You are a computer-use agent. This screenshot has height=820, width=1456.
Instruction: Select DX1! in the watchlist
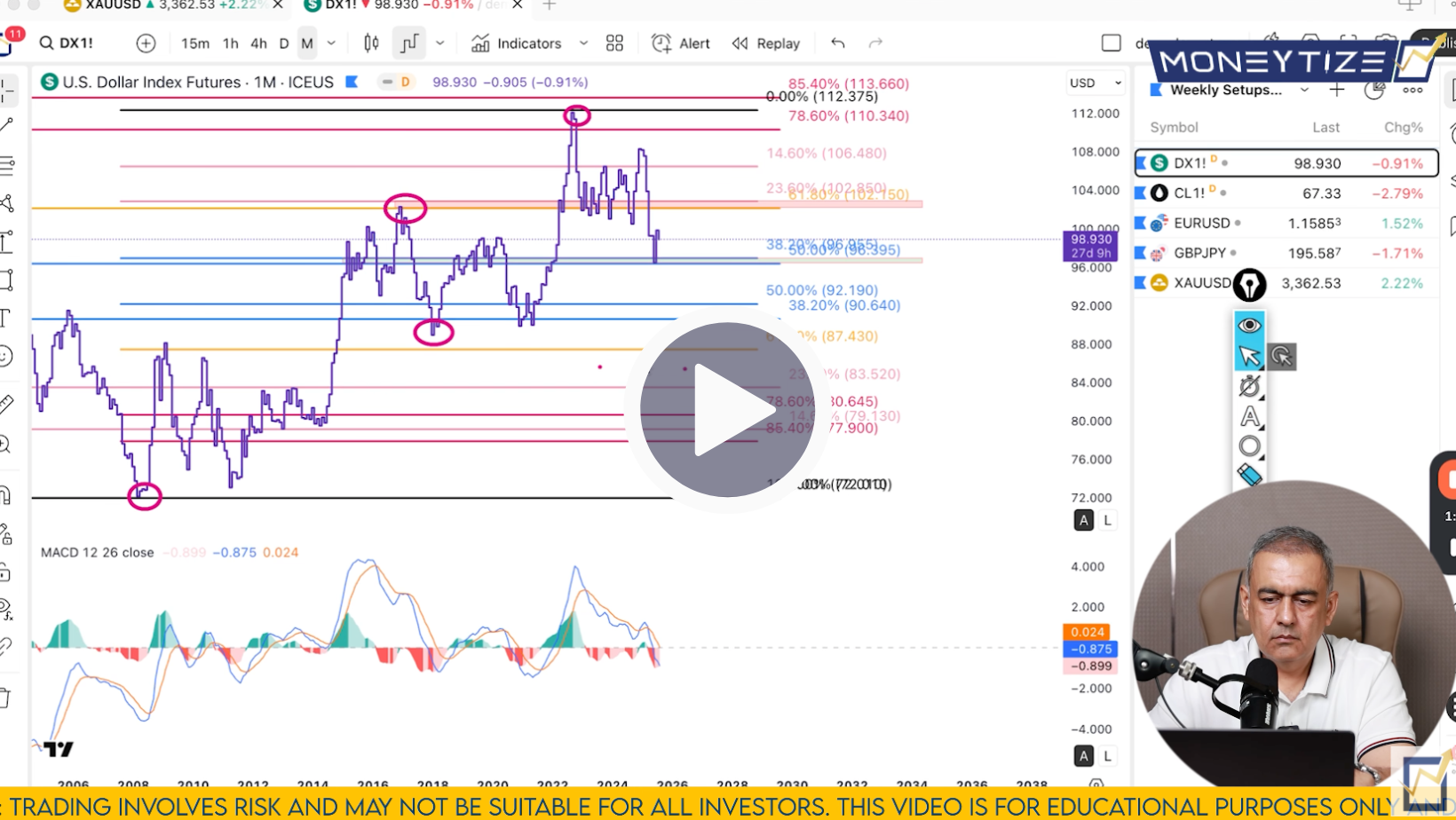coord(1286,163)
